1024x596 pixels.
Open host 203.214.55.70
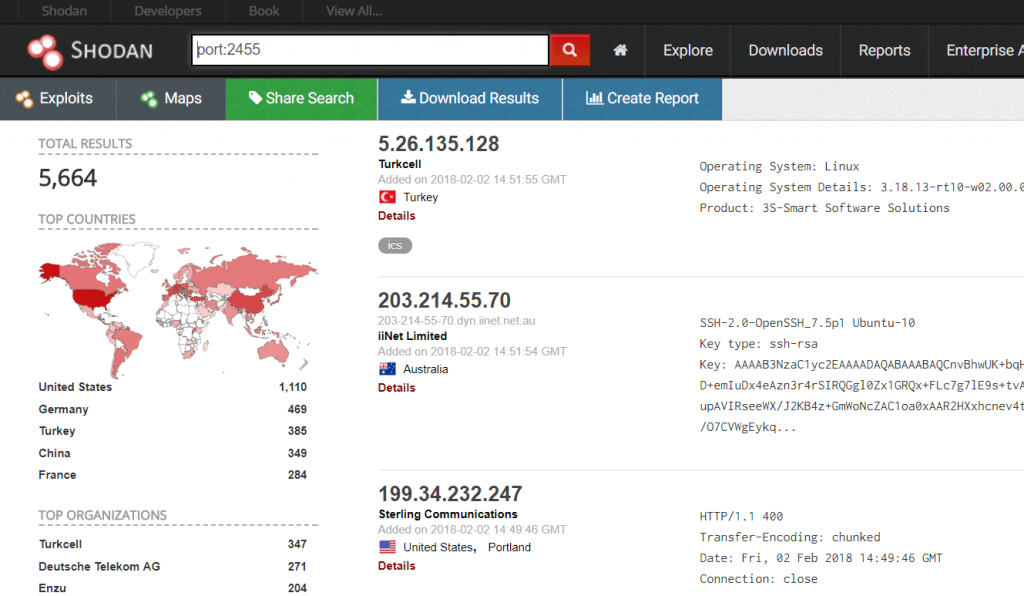(444, 300)
